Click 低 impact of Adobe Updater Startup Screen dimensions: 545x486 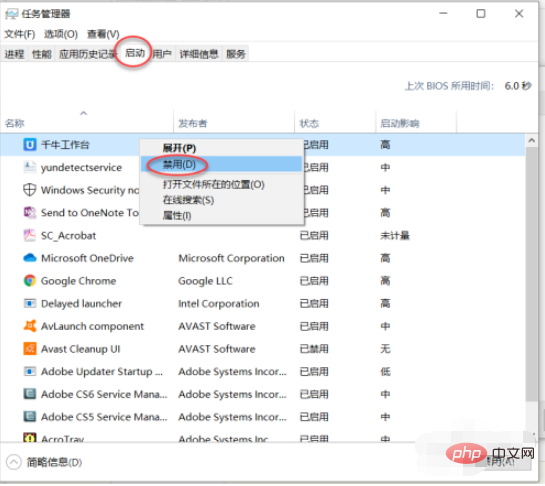click(x=385, y=371)
